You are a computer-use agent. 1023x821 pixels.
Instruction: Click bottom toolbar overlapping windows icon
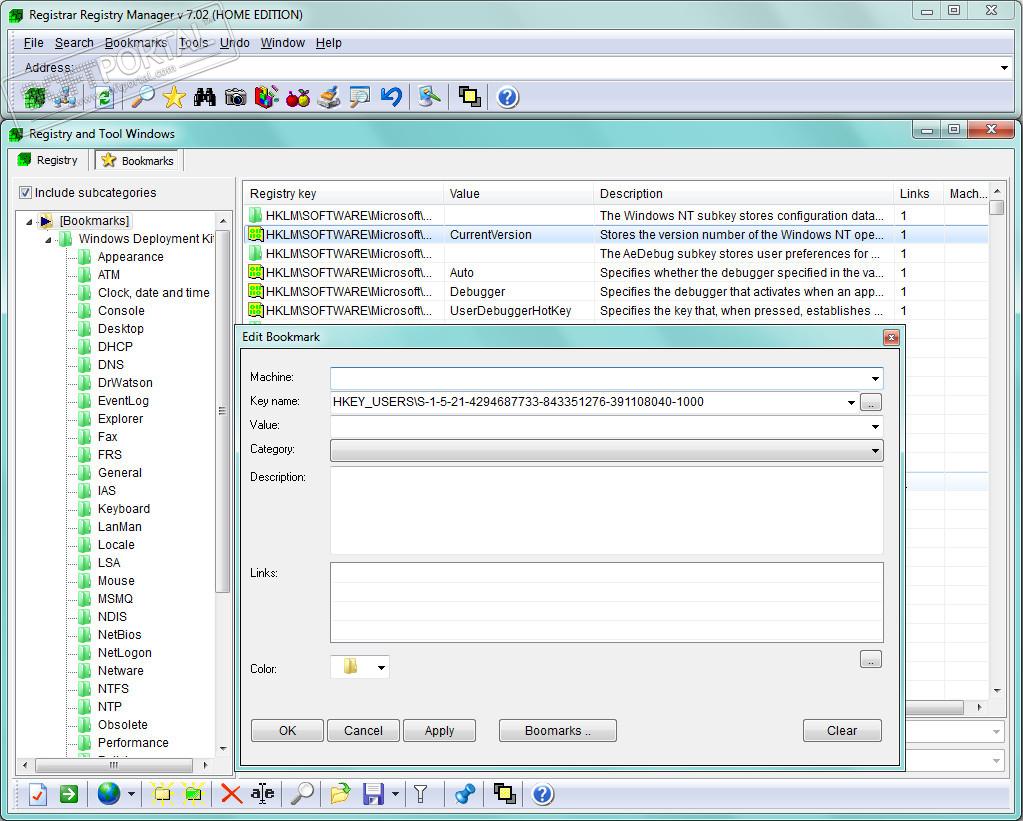(504, 794)
